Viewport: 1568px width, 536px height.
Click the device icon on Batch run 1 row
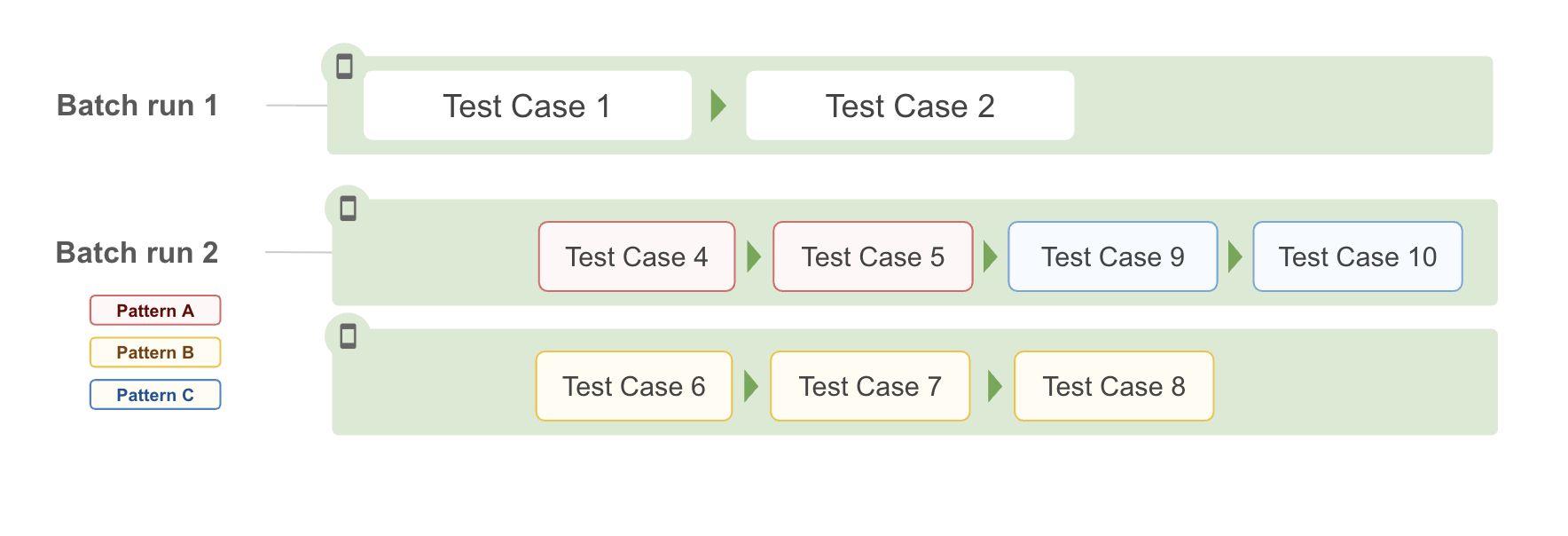click(344, 67)
